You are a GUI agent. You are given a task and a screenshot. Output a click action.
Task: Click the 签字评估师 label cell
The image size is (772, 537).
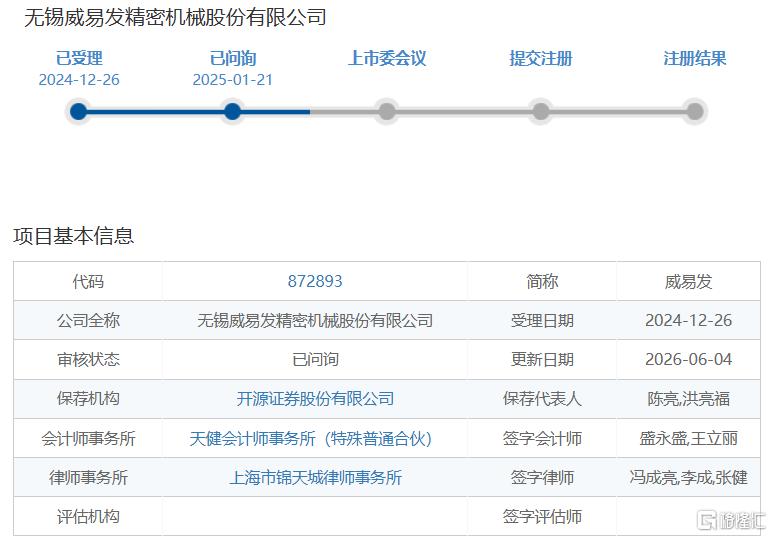coord(542,516)
